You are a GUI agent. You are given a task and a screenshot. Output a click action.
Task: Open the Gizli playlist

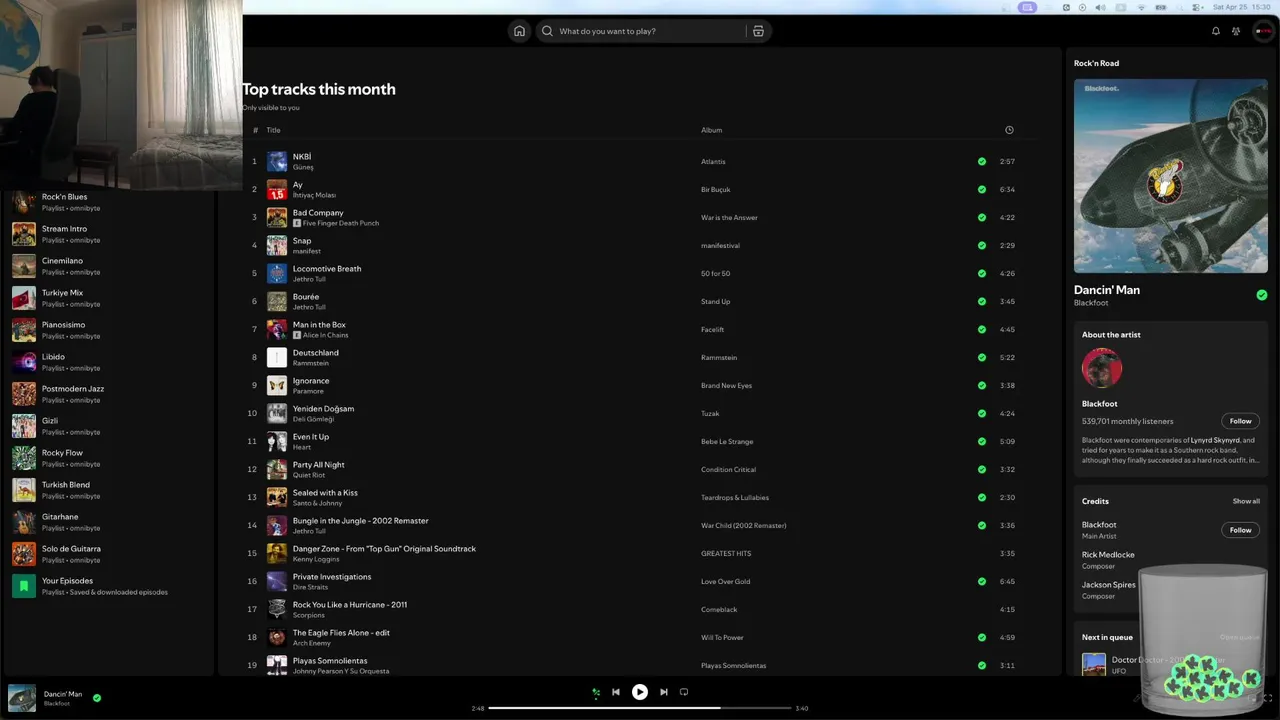(108, 426)
